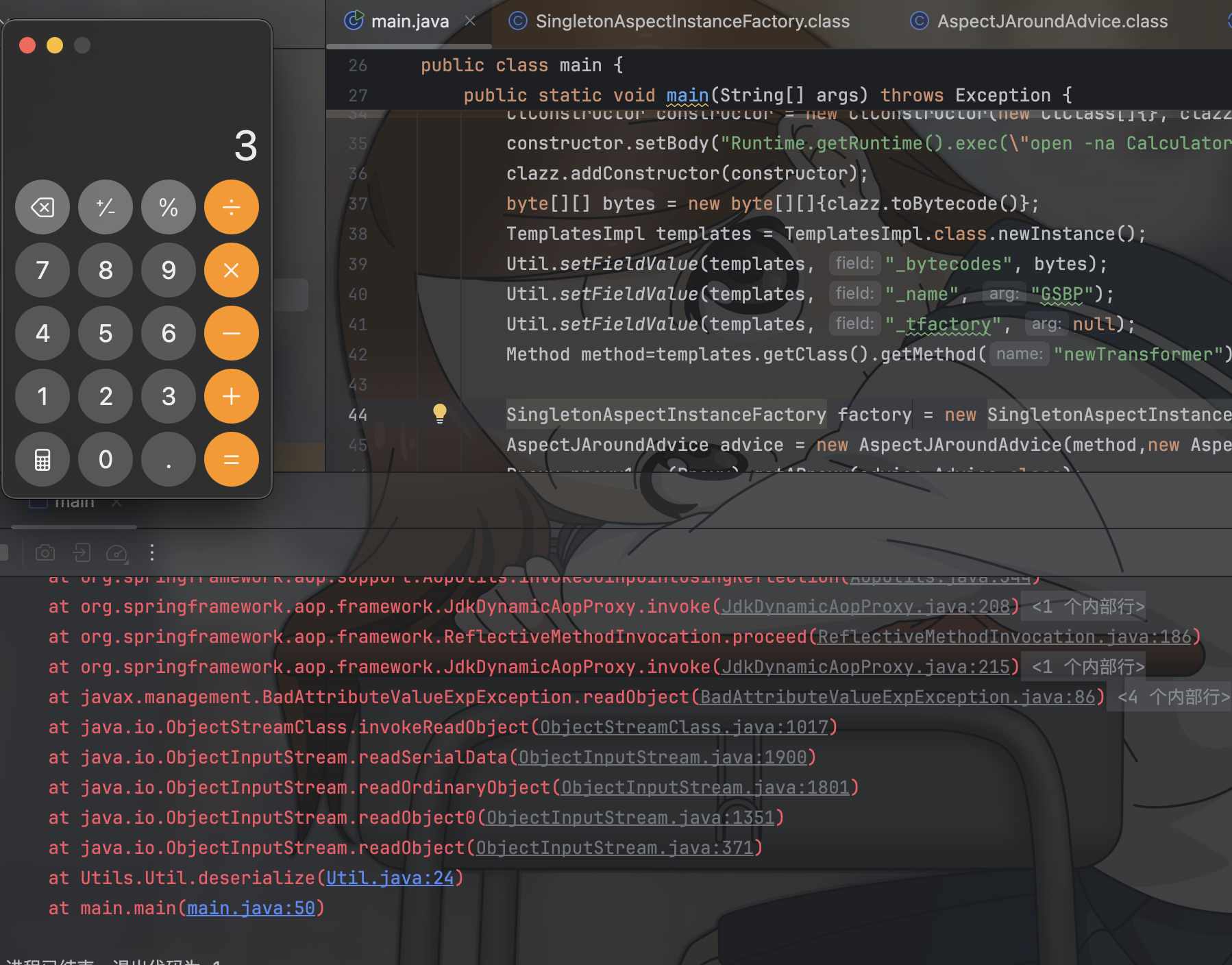Click the sticky header line 'public class main'

tap(521, 65)
